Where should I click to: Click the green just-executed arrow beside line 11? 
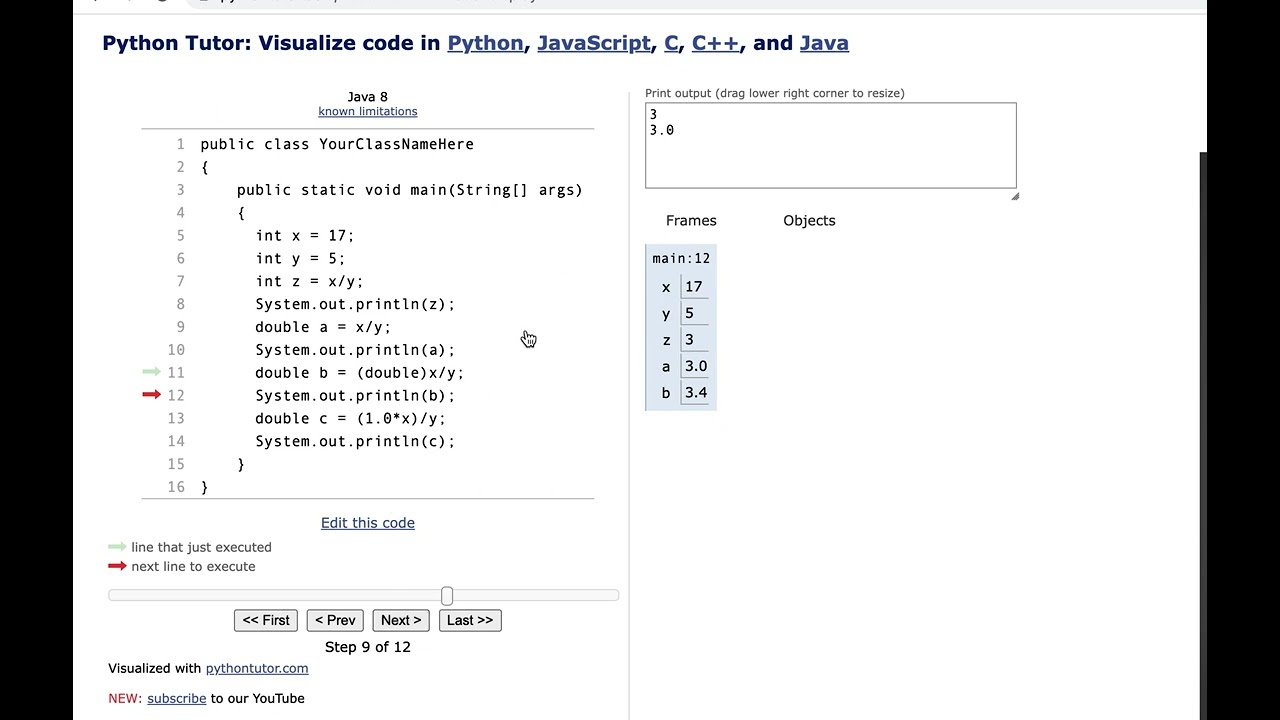point(152,372)
